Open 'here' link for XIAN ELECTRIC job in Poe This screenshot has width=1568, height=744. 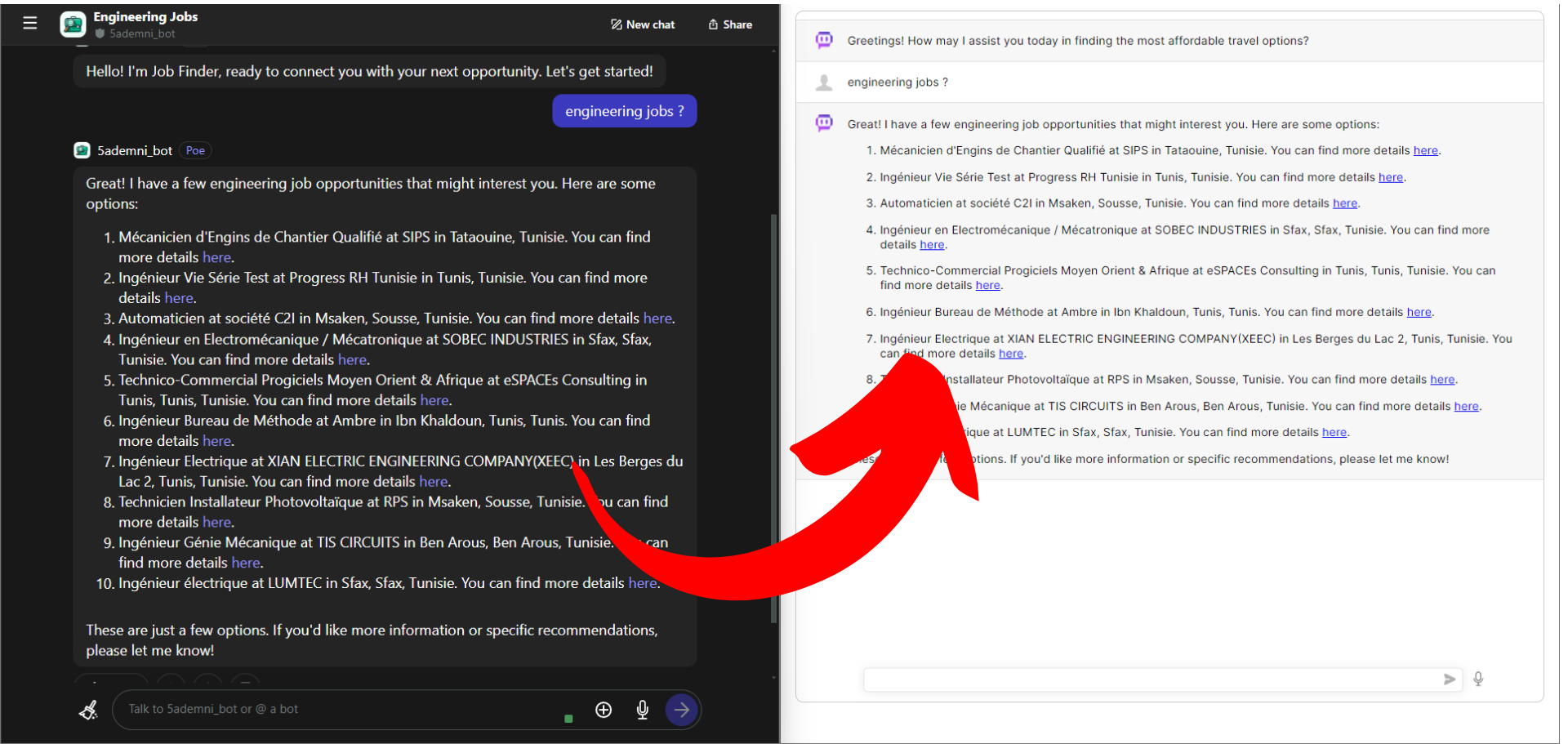tap(434, 482)
